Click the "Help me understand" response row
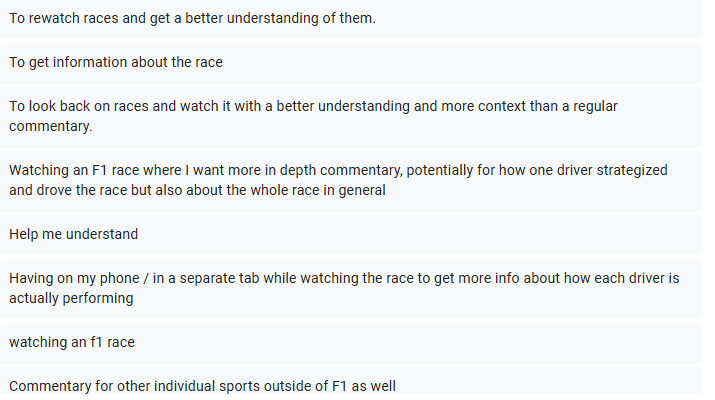The image size is (715, 400). point(74,234)
